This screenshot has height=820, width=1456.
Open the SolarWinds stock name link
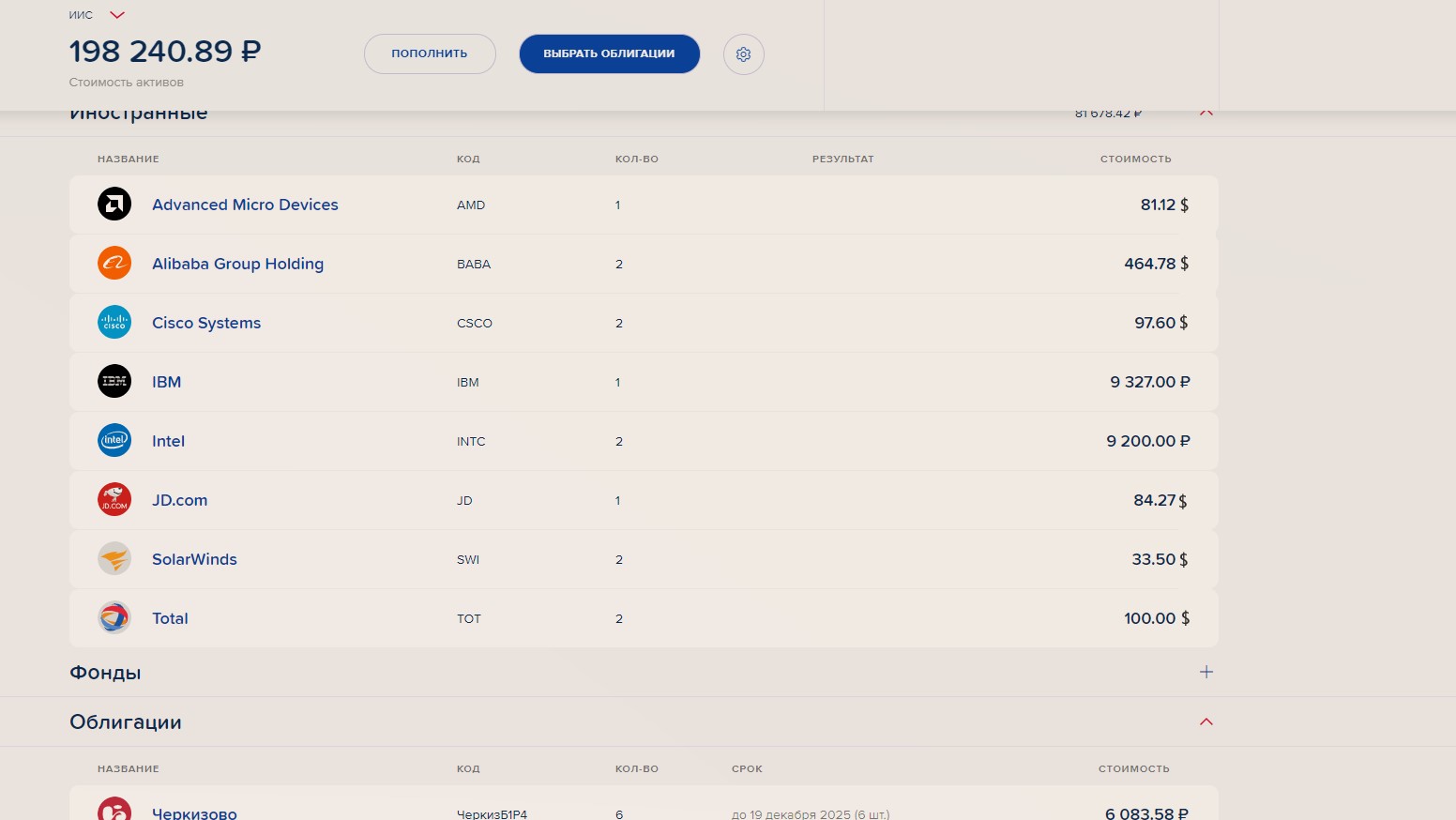[194, 559]
